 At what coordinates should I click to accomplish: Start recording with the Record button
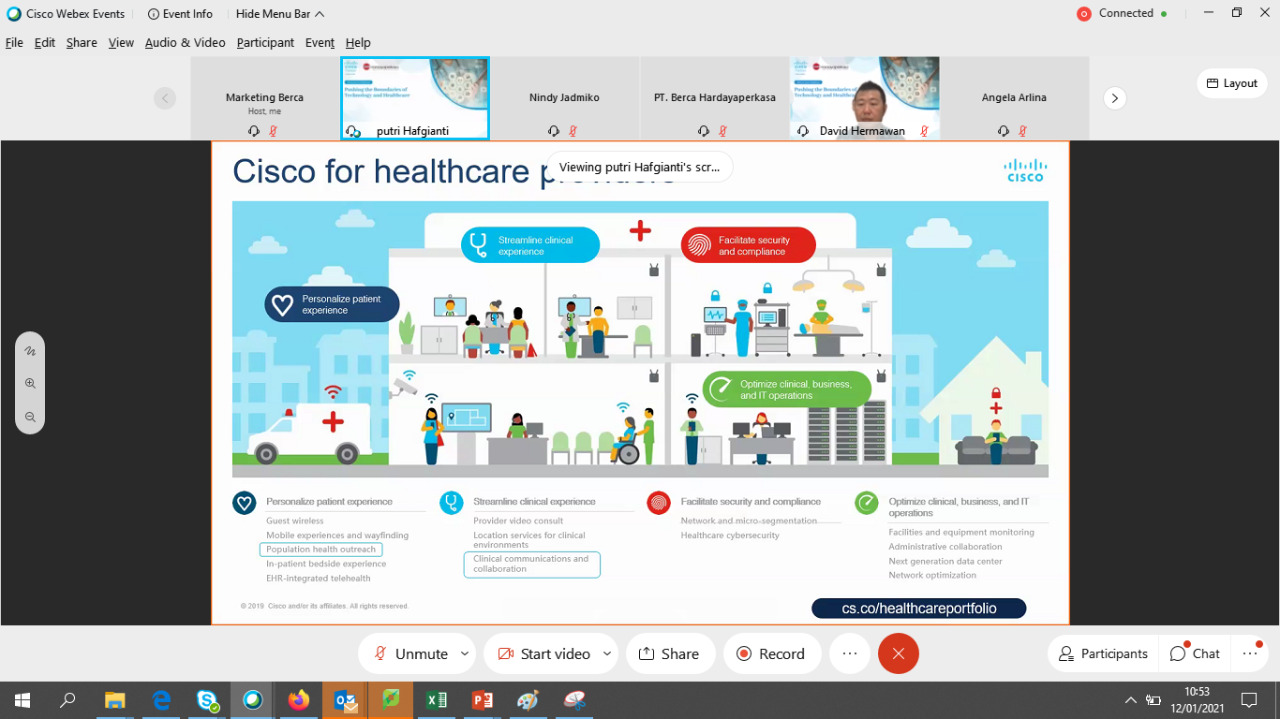[772, 654]
